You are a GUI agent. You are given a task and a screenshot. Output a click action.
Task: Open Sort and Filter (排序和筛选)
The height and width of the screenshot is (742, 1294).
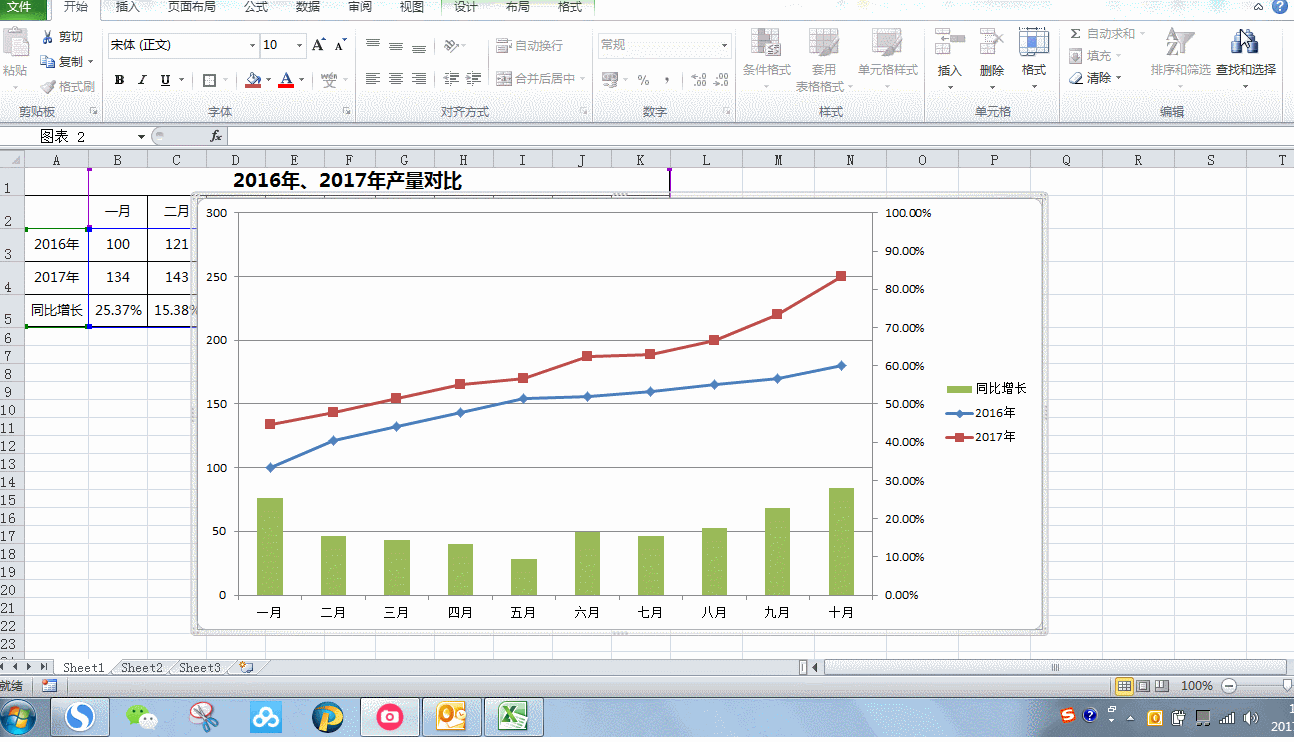[x=1179, y=43]
